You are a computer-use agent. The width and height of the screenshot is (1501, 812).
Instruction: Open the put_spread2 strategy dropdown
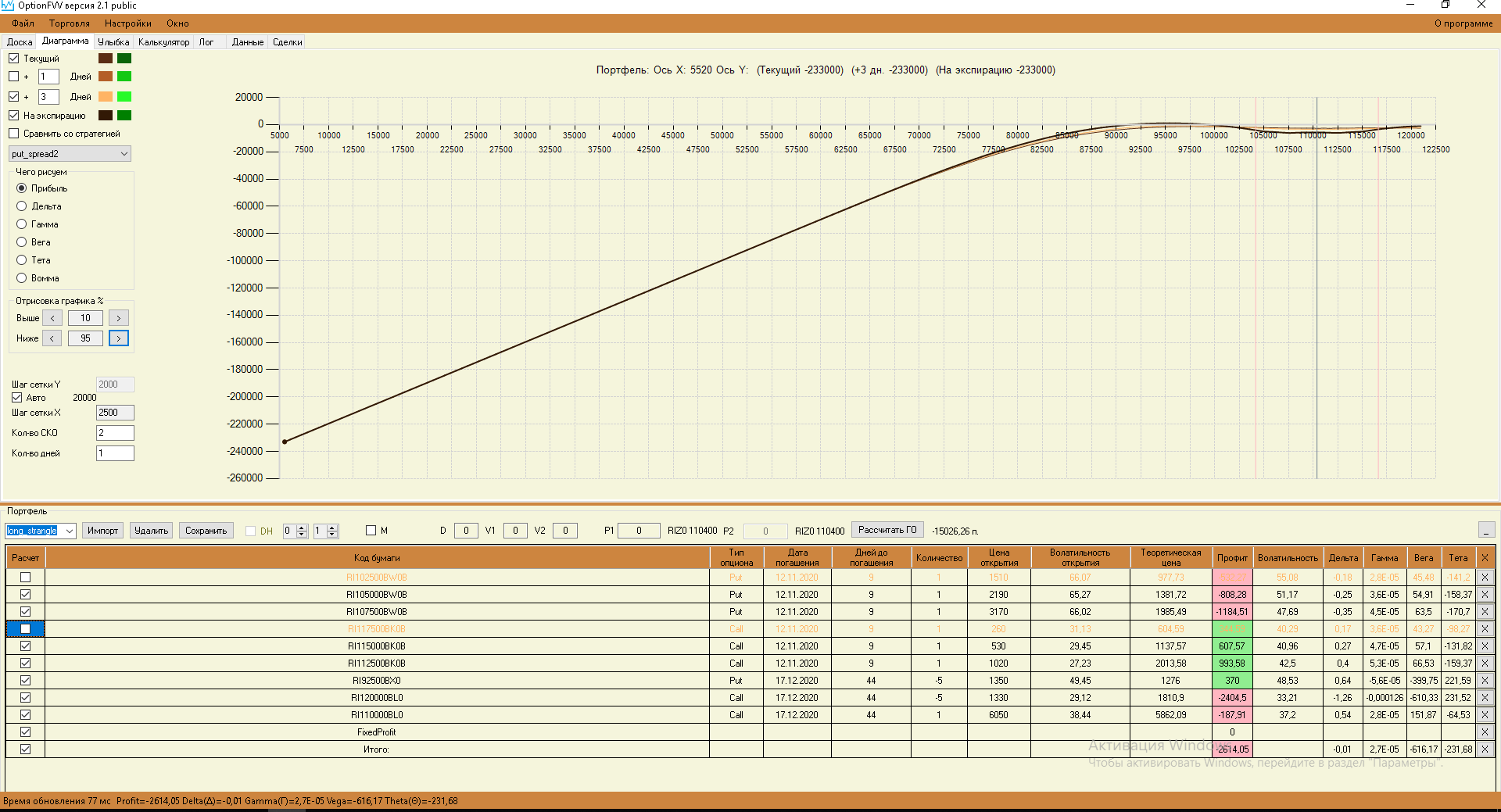point(70,154)
